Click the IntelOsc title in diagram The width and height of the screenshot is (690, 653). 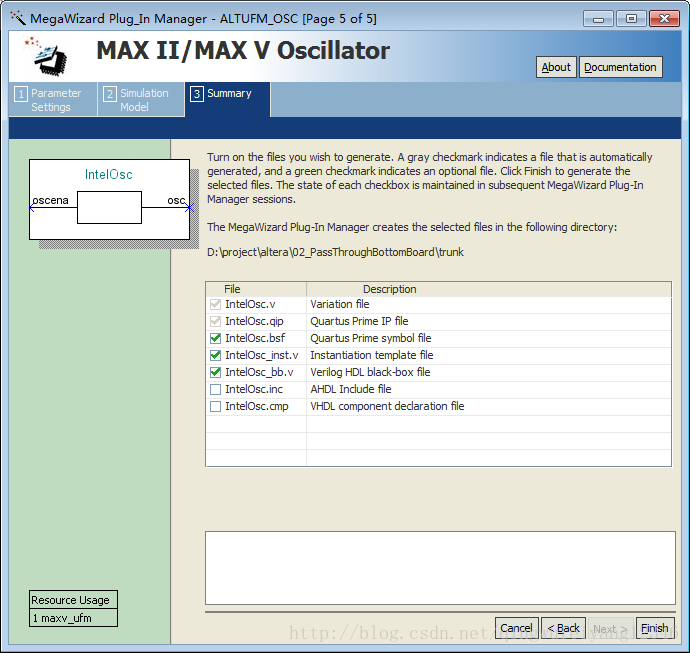click(x=109, y=174)
